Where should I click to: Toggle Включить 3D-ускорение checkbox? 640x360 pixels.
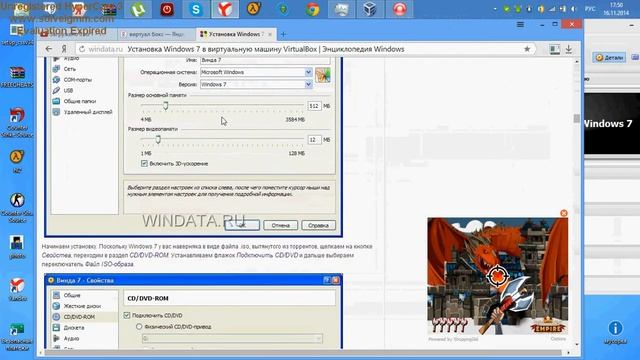[144, 163]
